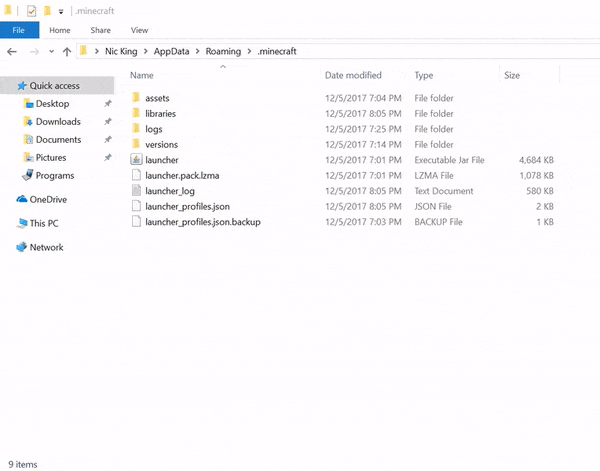Select Network in the navigation pane
Viewport: 600px width, 471px height.
[x=46, y=247]
